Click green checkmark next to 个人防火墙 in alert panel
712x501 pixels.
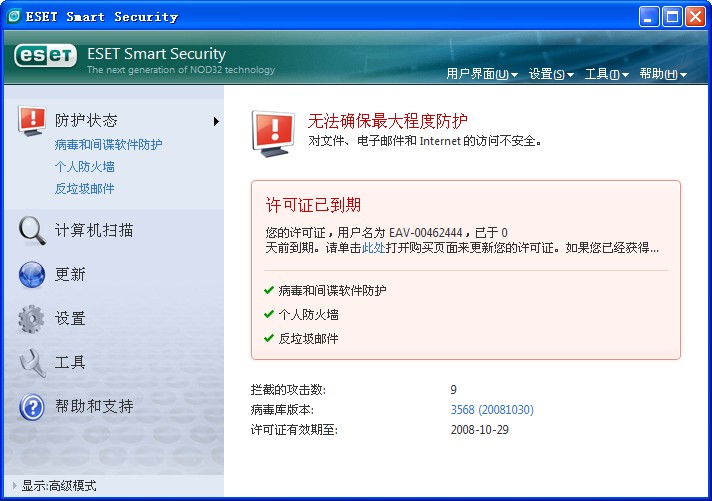pyautogui.click(x=269, y=314)
